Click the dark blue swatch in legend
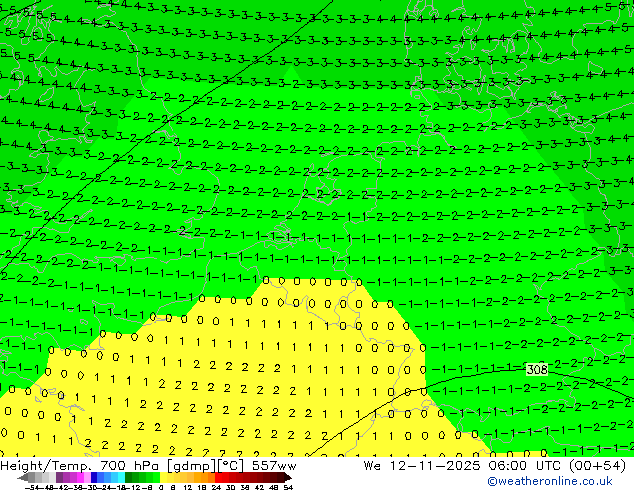The width and height of the screenshot is (634, 490). click(x=94, y=477)
